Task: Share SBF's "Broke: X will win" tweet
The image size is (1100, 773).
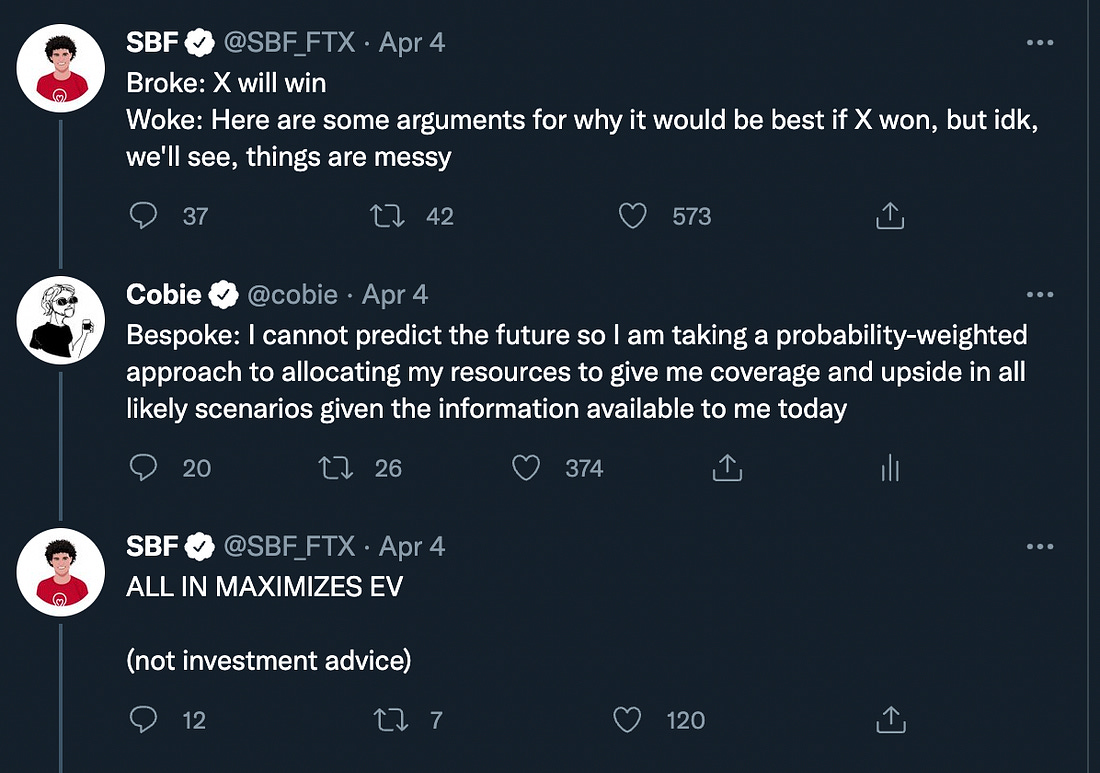Action: [x=889, y=215]
